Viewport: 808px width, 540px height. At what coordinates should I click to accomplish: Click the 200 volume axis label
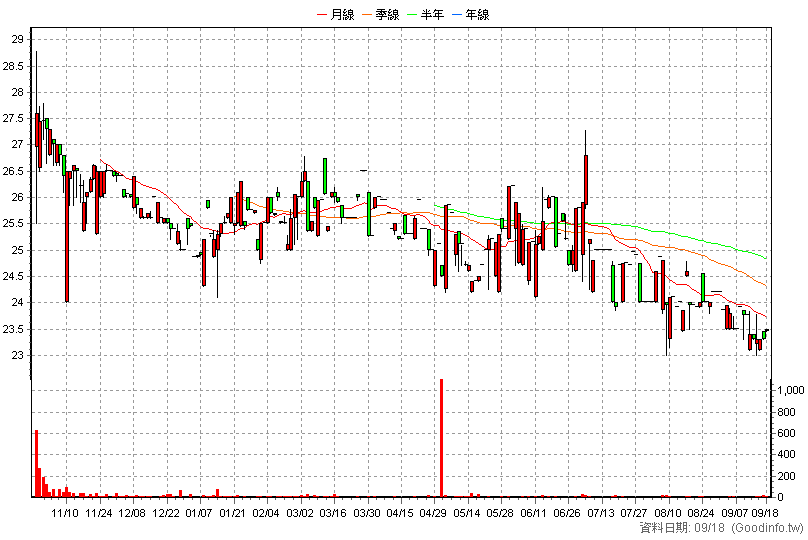[786, 476]
